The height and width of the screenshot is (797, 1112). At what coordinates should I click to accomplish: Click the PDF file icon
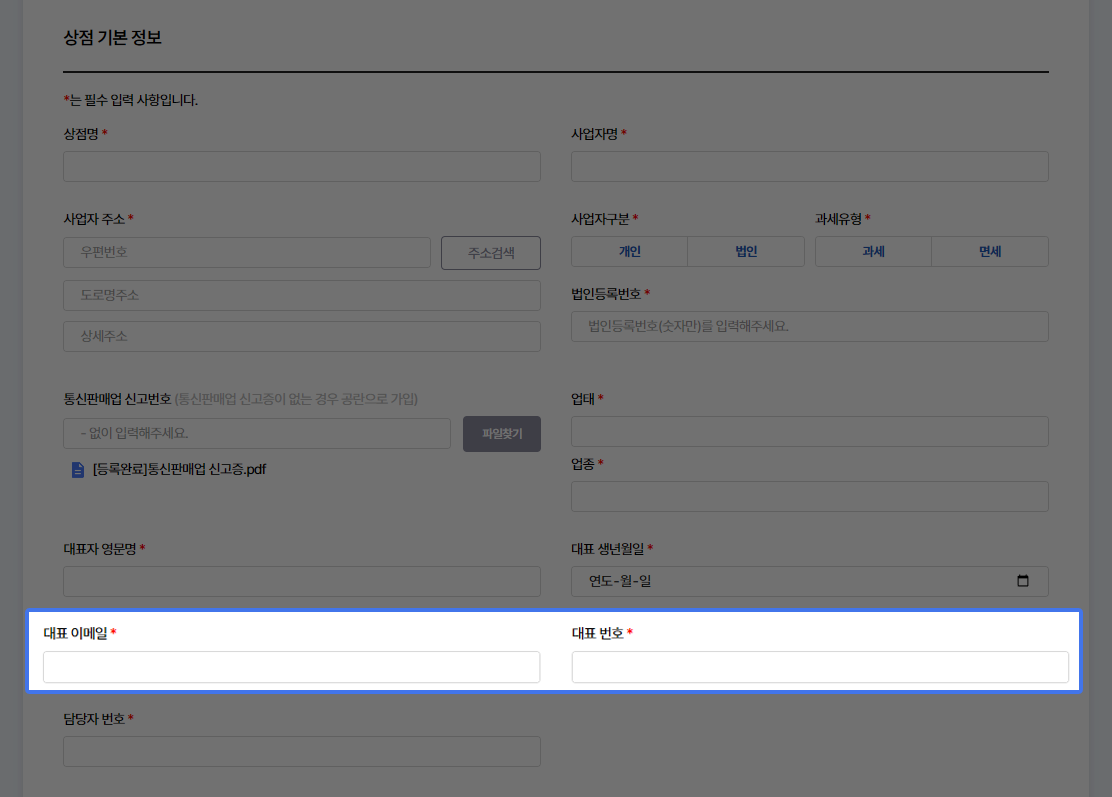click(x=78, y=469)
